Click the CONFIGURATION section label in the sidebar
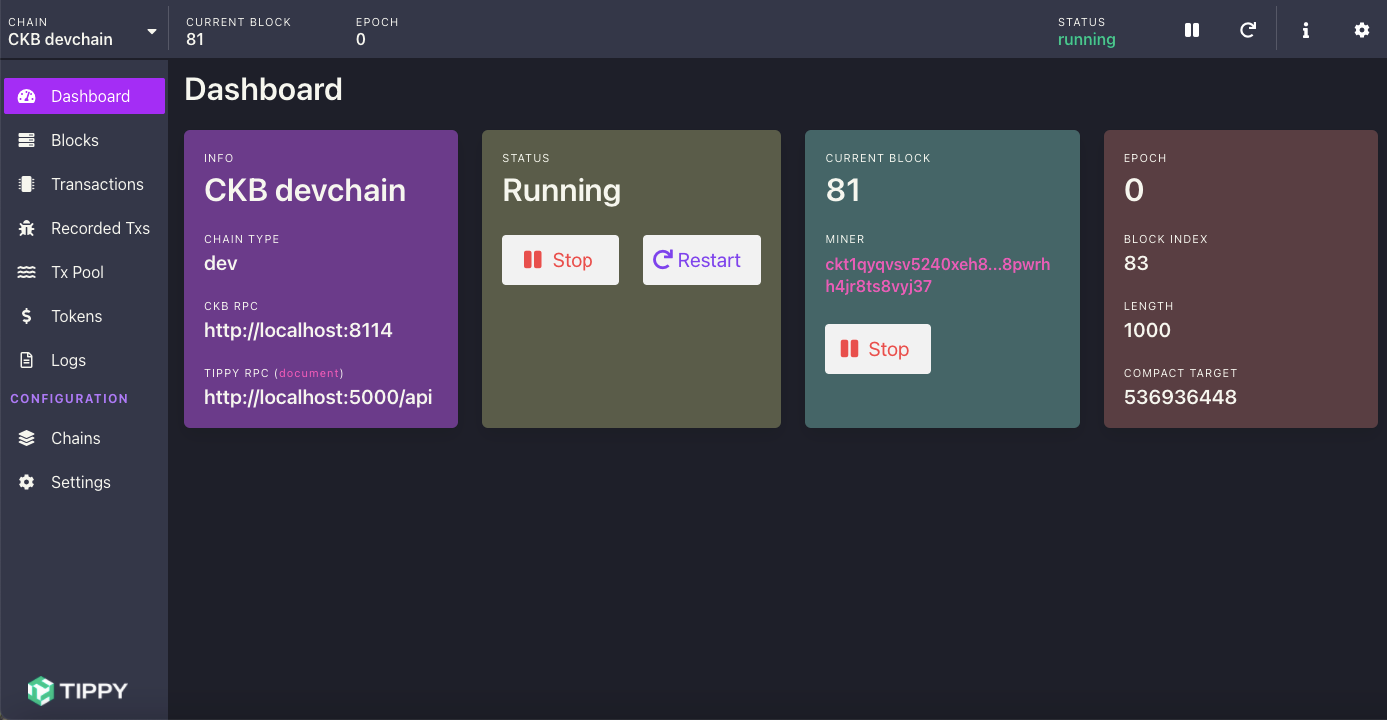Screen dimensions: 1387x720 click(69, 398)
